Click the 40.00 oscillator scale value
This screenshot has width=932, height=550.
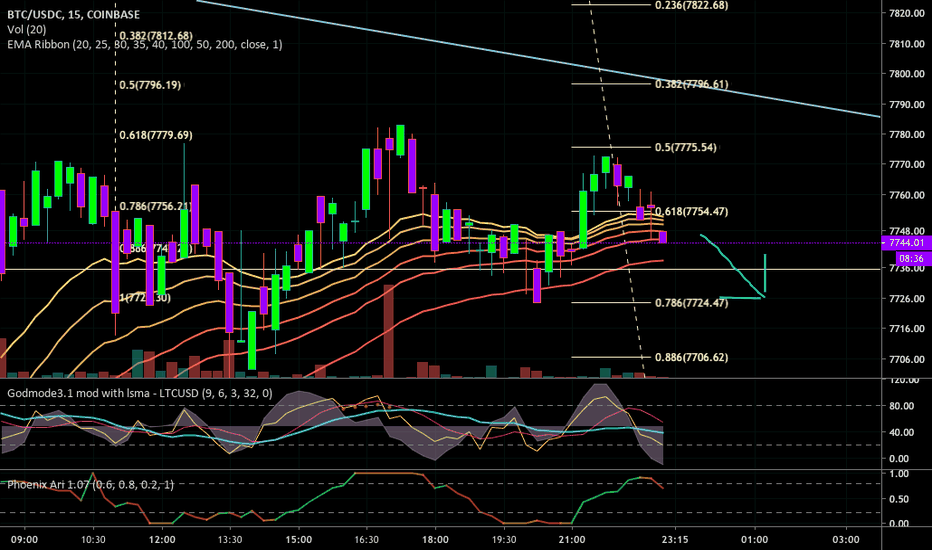click(902, 432)
